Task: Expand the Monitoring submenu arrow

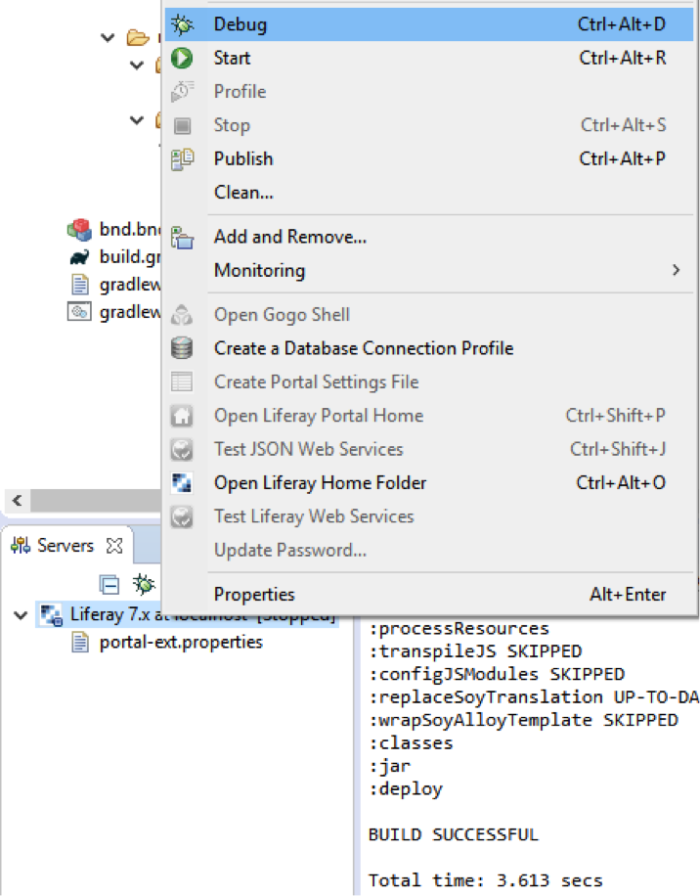Action: tap(676, 270)
